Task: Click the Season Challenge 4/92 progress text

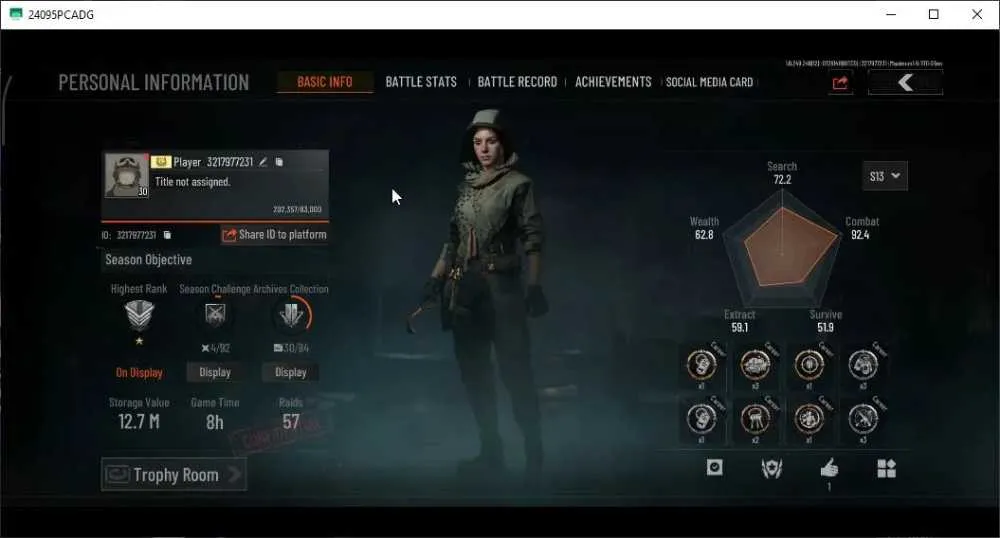Action: 216,348
